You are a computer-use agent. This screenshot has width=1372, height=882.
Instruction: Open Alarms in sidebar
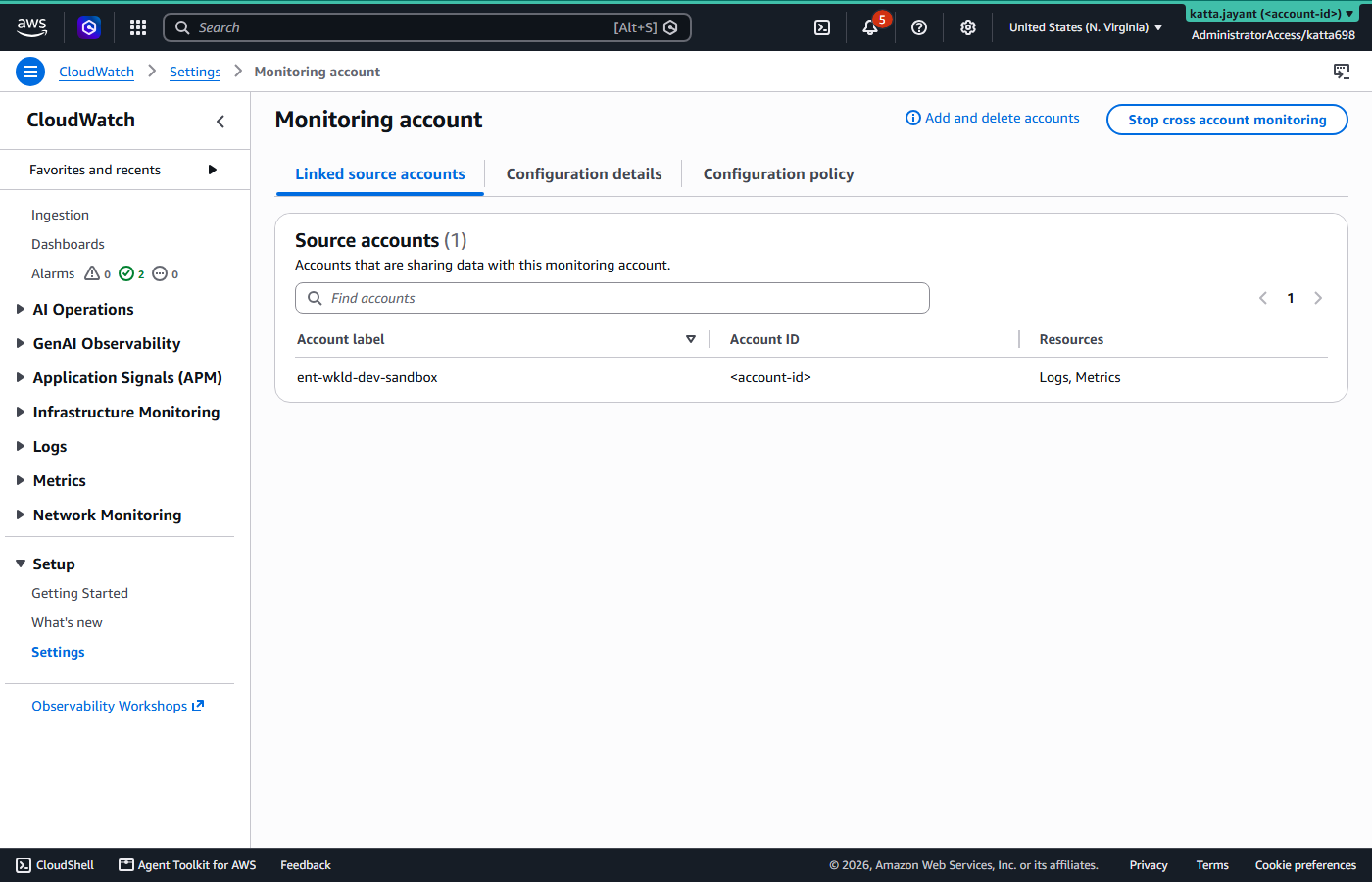tap(53, 273)
